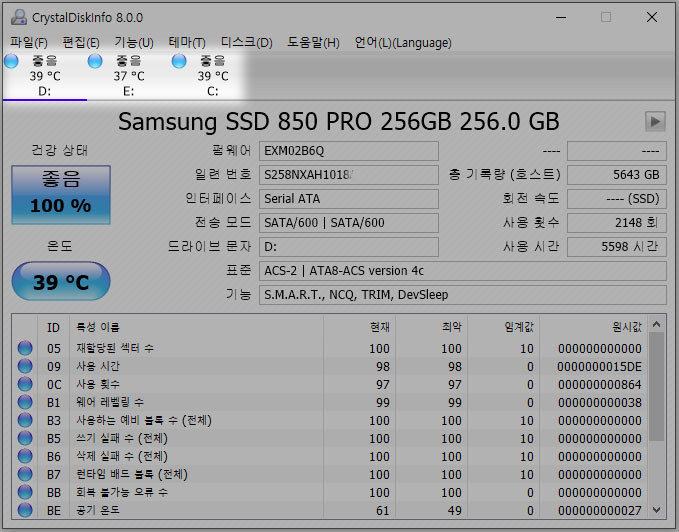Click the blue status orb for drive C:

pos(179,61)
